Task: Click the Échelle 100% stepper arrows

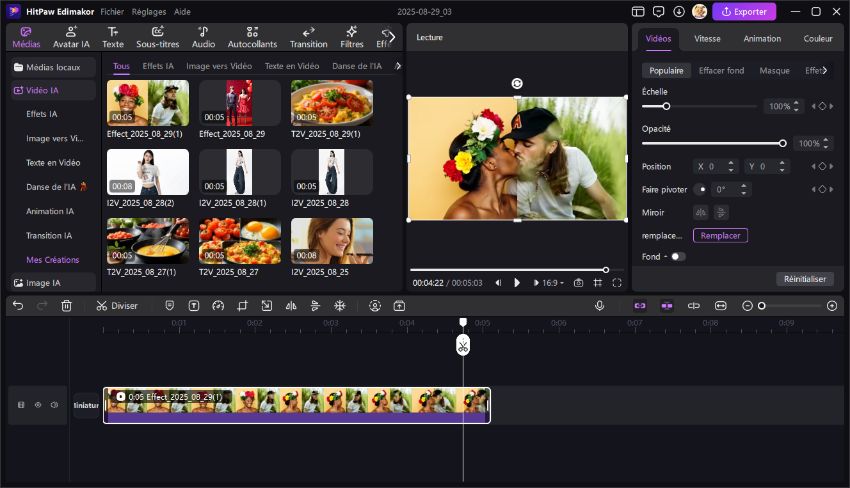Action: pyautogui.click(x=796, y=106)
